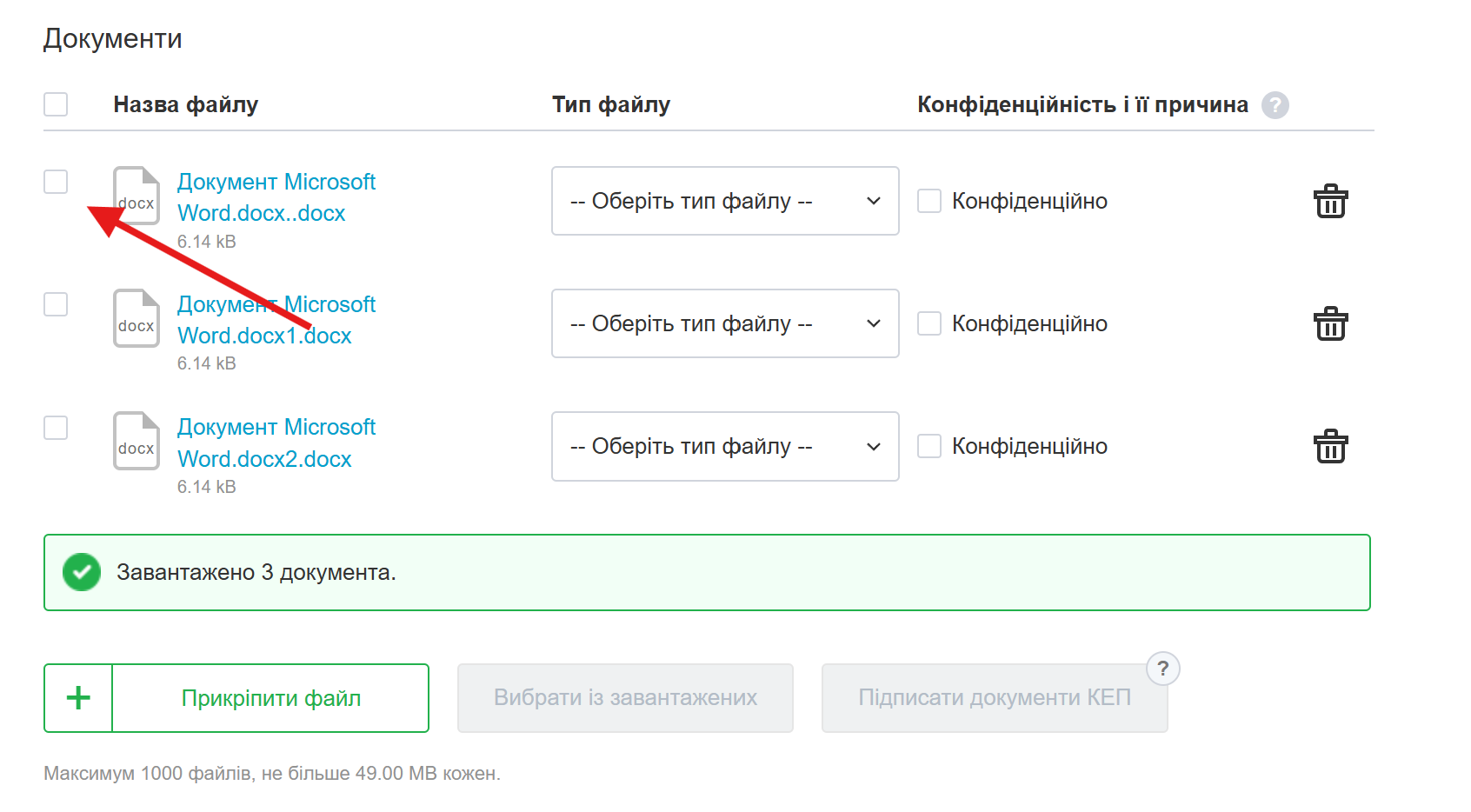The height and width of the screenshot is (812, 1471).
Task: Open file type dropdown for Word.docx..docx
Action: [x=724, y=201]
